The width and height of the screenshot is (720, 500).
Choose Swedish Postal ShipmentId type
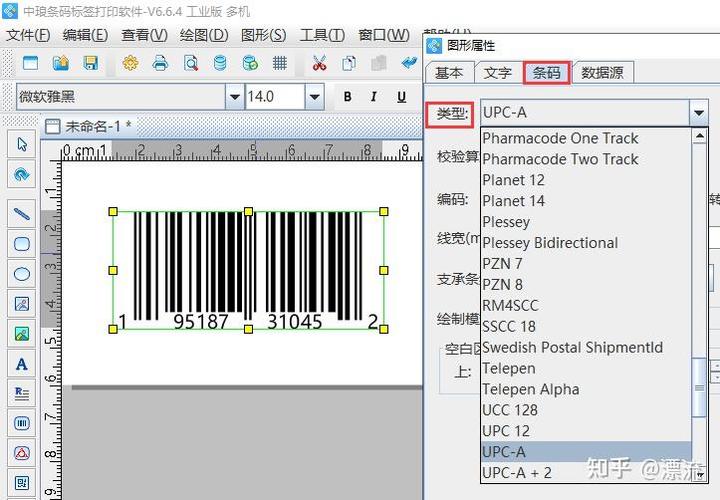click(586, 348)
